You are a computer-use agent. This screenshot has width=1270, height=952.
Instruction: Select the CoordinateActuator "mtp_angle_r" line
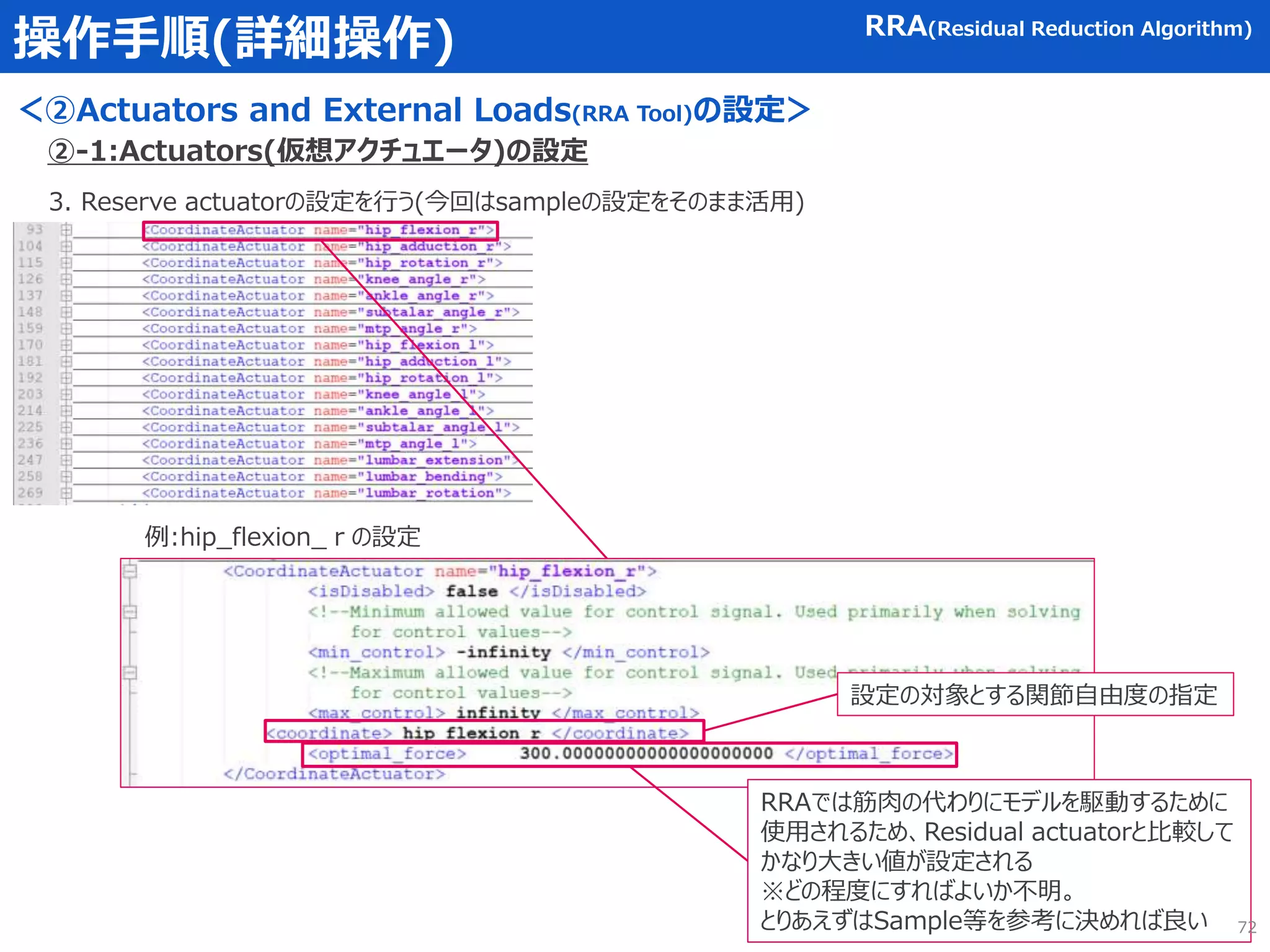tap(309, 328)
